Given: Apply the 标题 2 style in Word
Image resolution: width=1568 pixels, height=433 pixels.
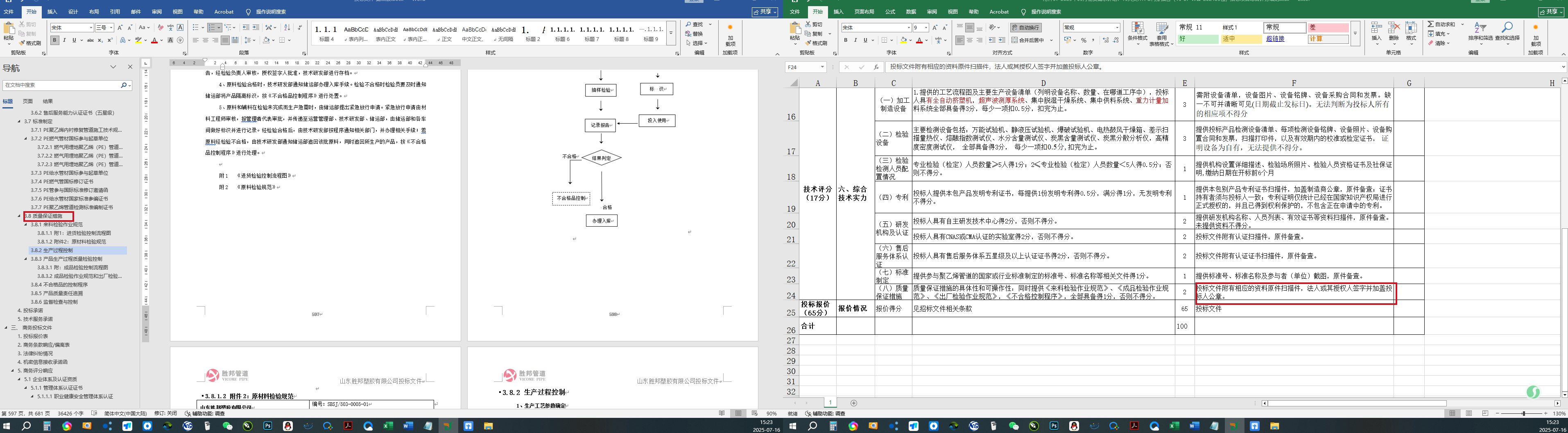Looking at the screenshot, I should (x=533, y=33).
